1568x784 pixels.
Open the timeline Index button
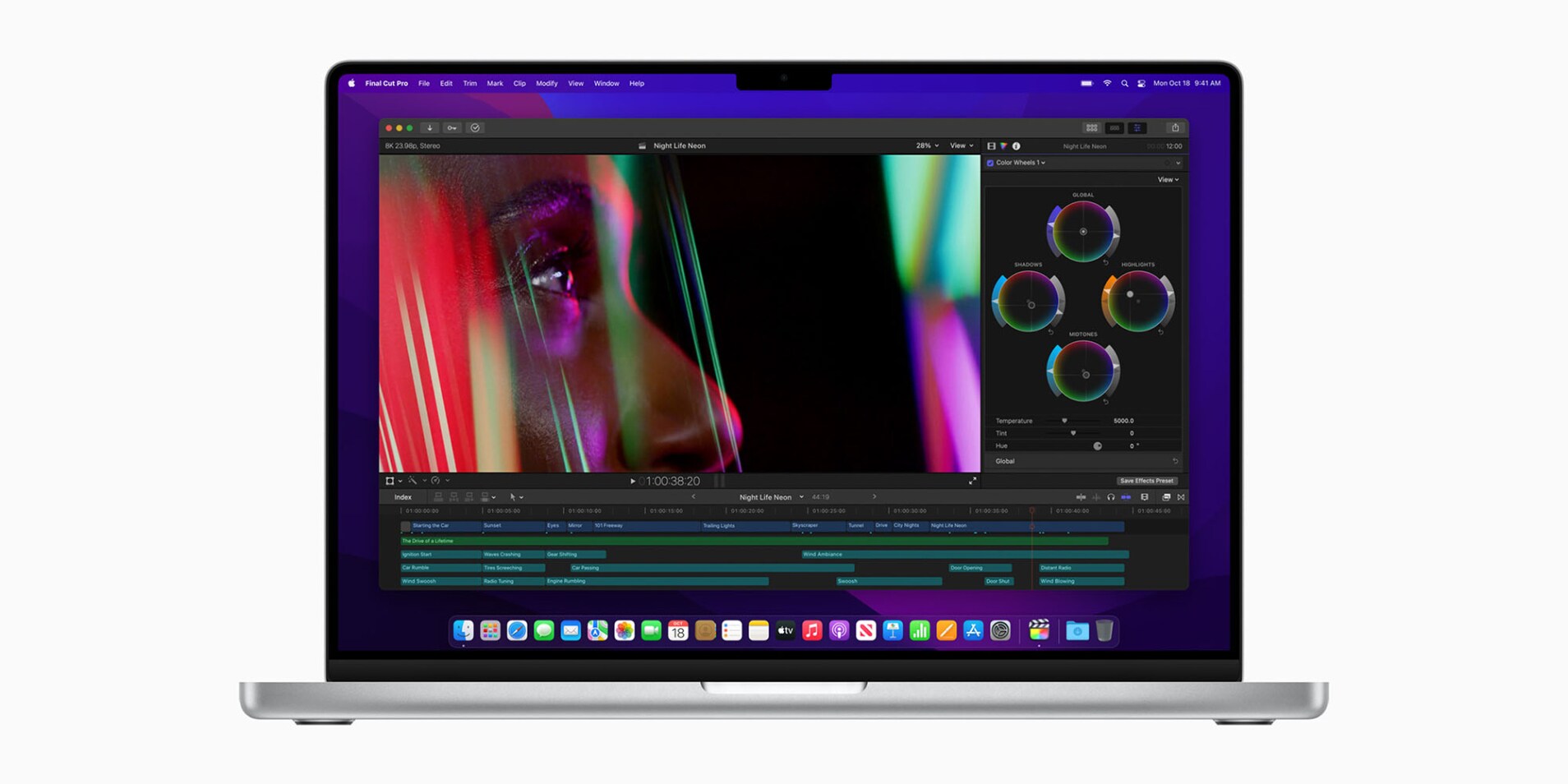[403, 497]
